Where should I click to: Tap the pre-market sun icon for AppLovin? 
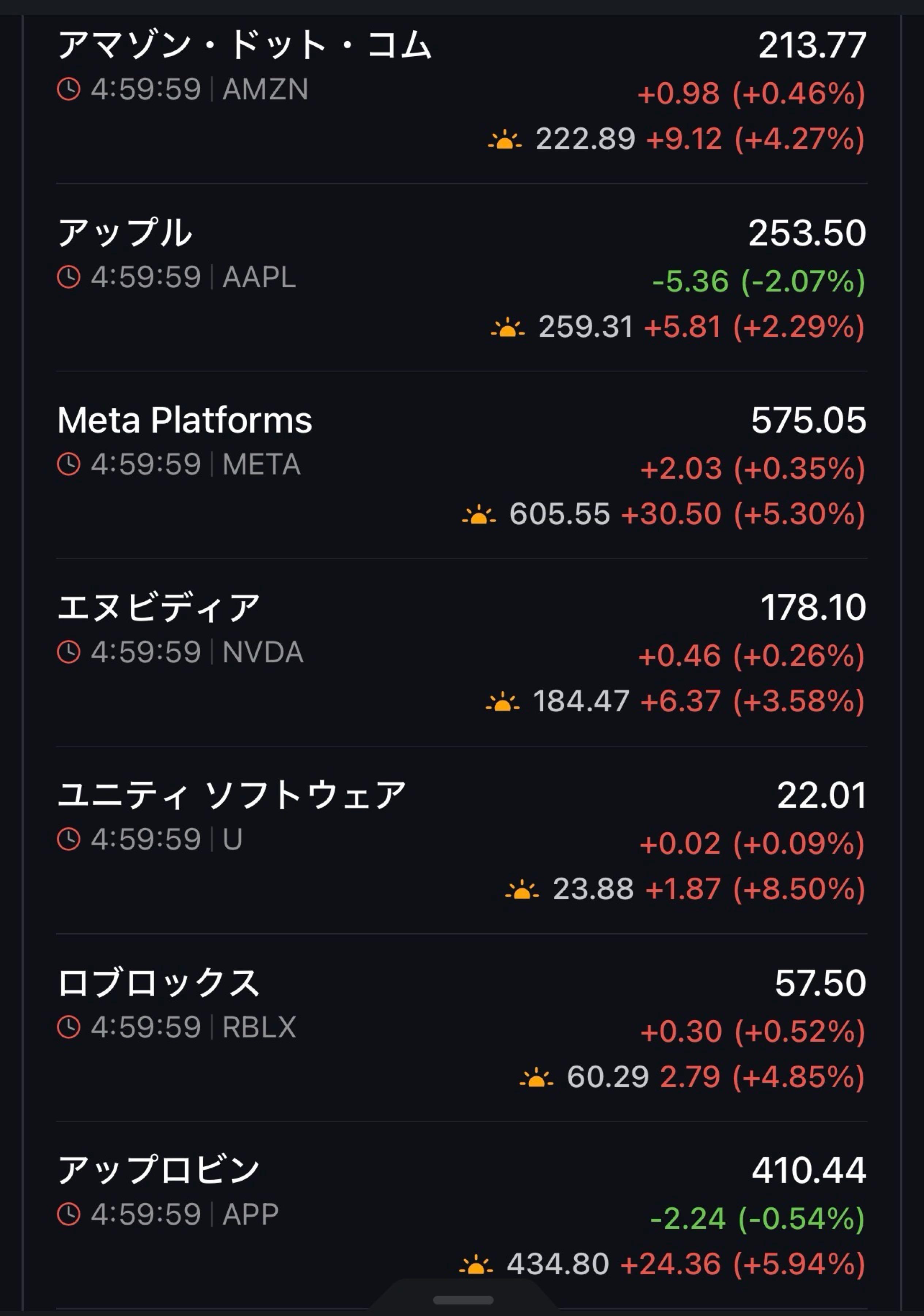point(475,1264)
